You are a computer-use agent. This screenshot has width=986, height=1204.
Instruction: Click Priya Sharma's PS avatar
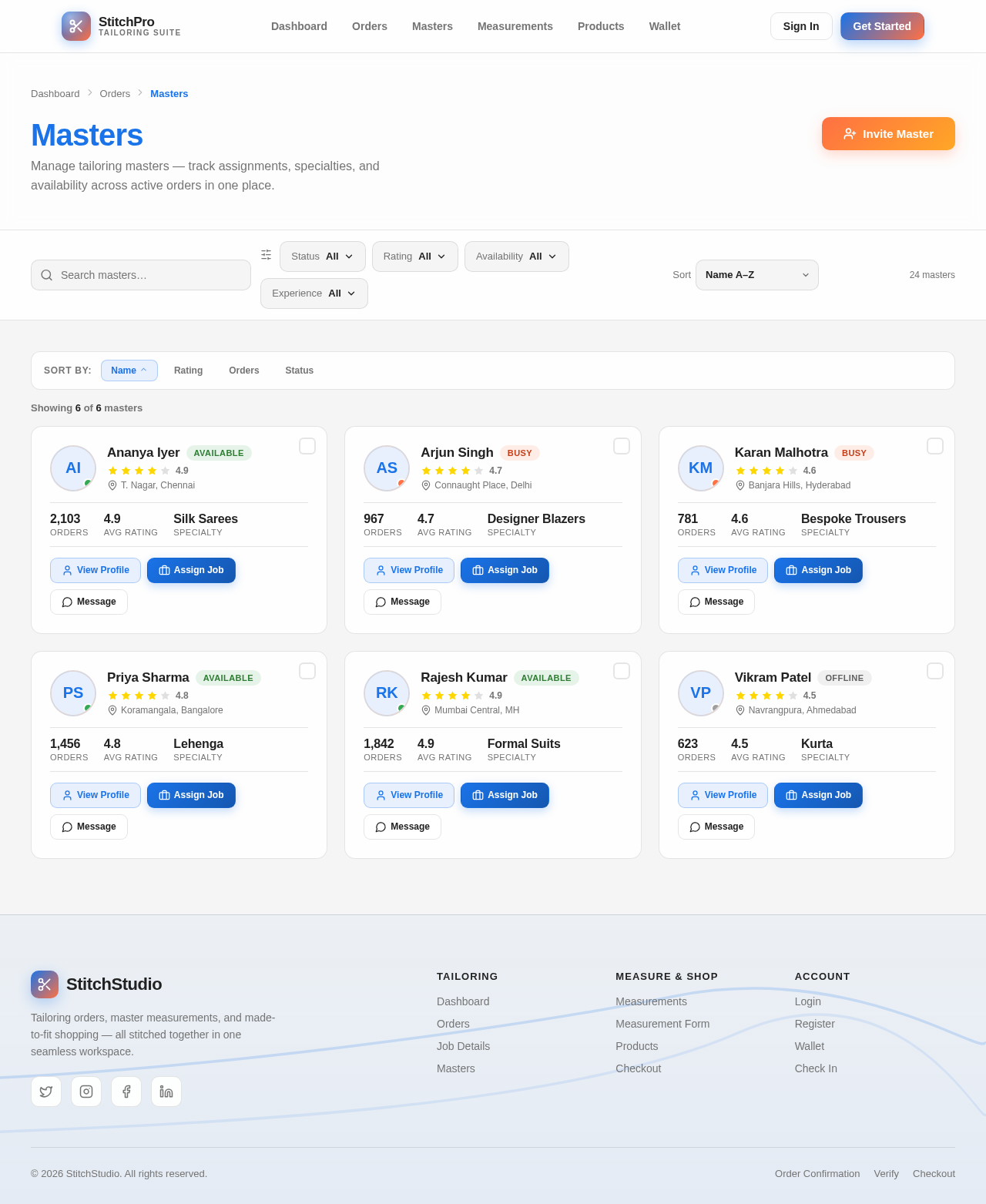point(73,693)
